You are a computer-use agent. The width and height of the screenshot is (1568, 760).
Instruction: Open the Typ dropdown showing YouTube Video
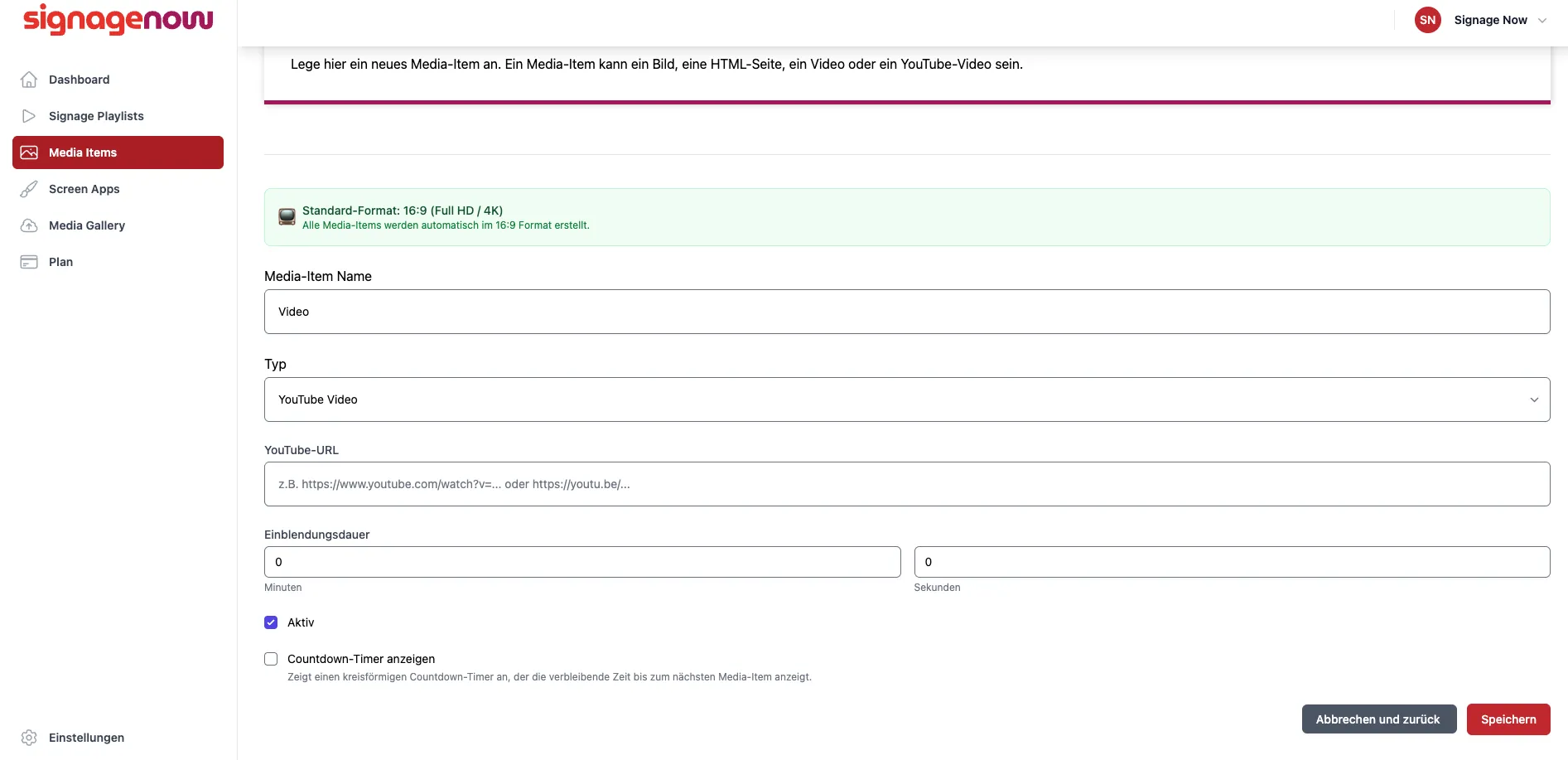pos(907,399)
